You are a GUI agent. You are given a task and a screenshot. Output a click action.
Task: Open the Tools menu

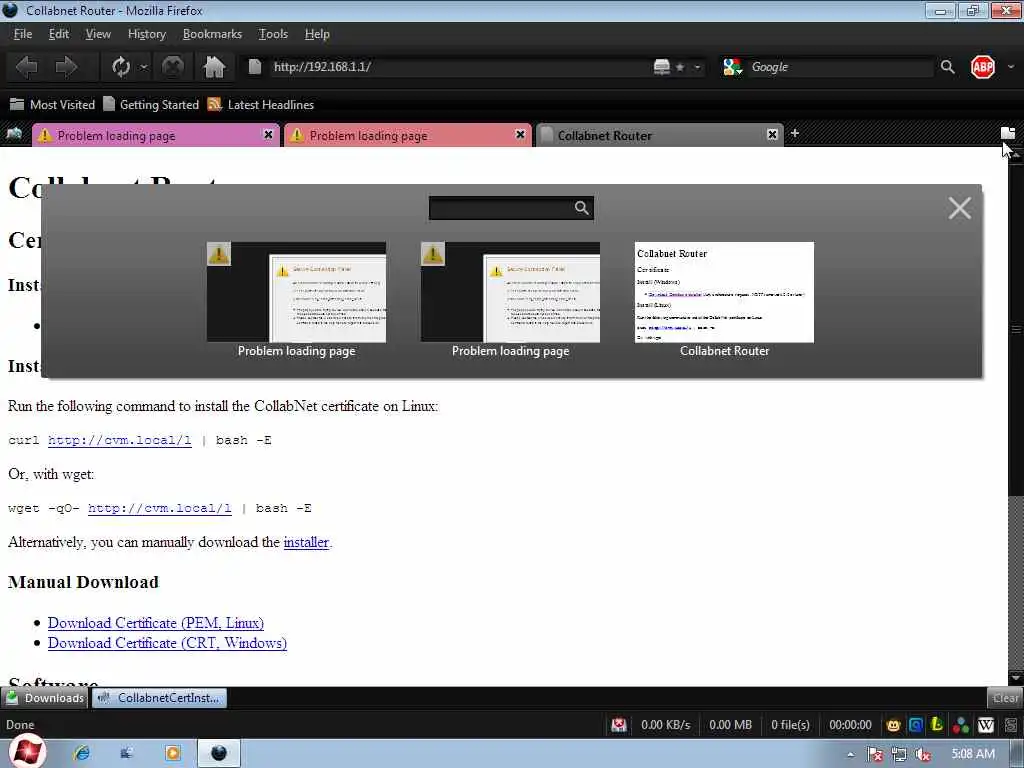273,34
